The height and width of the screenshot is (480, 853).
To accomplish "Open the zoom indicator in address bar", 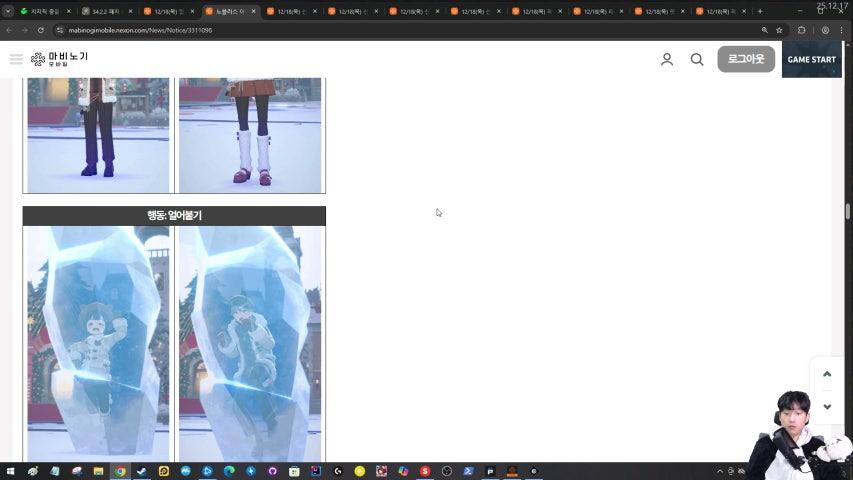I will click(764, 30).
